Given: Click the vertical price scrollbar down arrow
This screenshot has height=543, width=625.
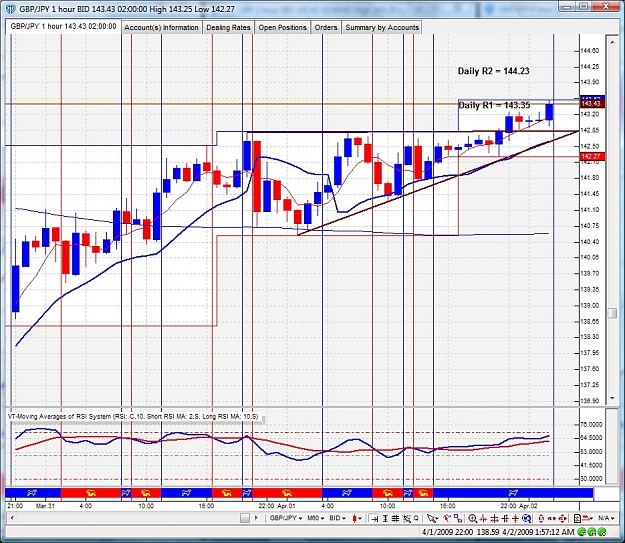Looking at the screenshot, I should 612,398.
